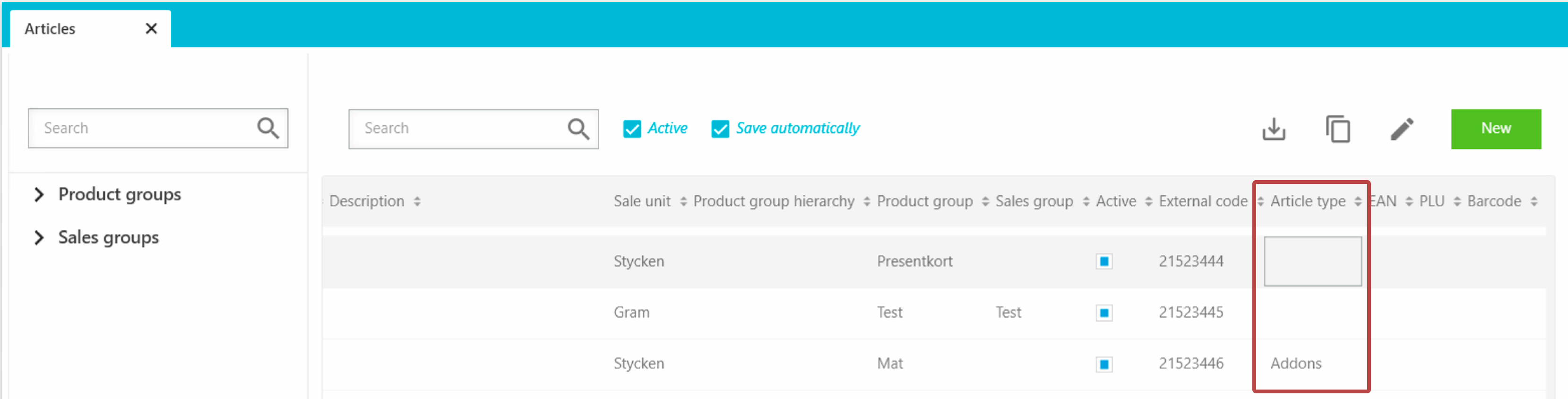The width and height of the screenshot is (1568, 399).
Task: Expand the Sales groups tree
Action: point(39,238)
